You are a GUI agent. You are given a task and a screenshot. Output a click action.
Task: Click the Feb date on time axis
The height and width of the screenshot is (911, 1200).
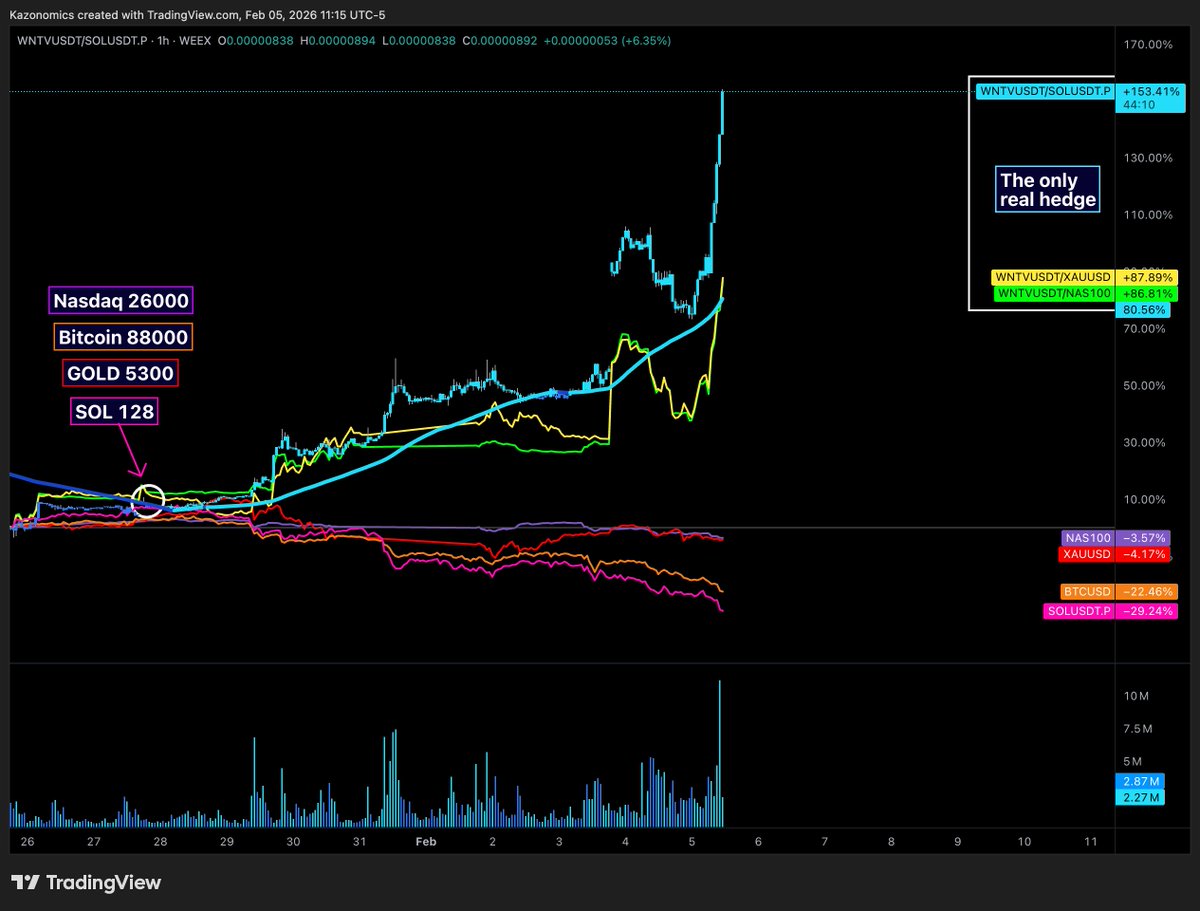[426, 842]
